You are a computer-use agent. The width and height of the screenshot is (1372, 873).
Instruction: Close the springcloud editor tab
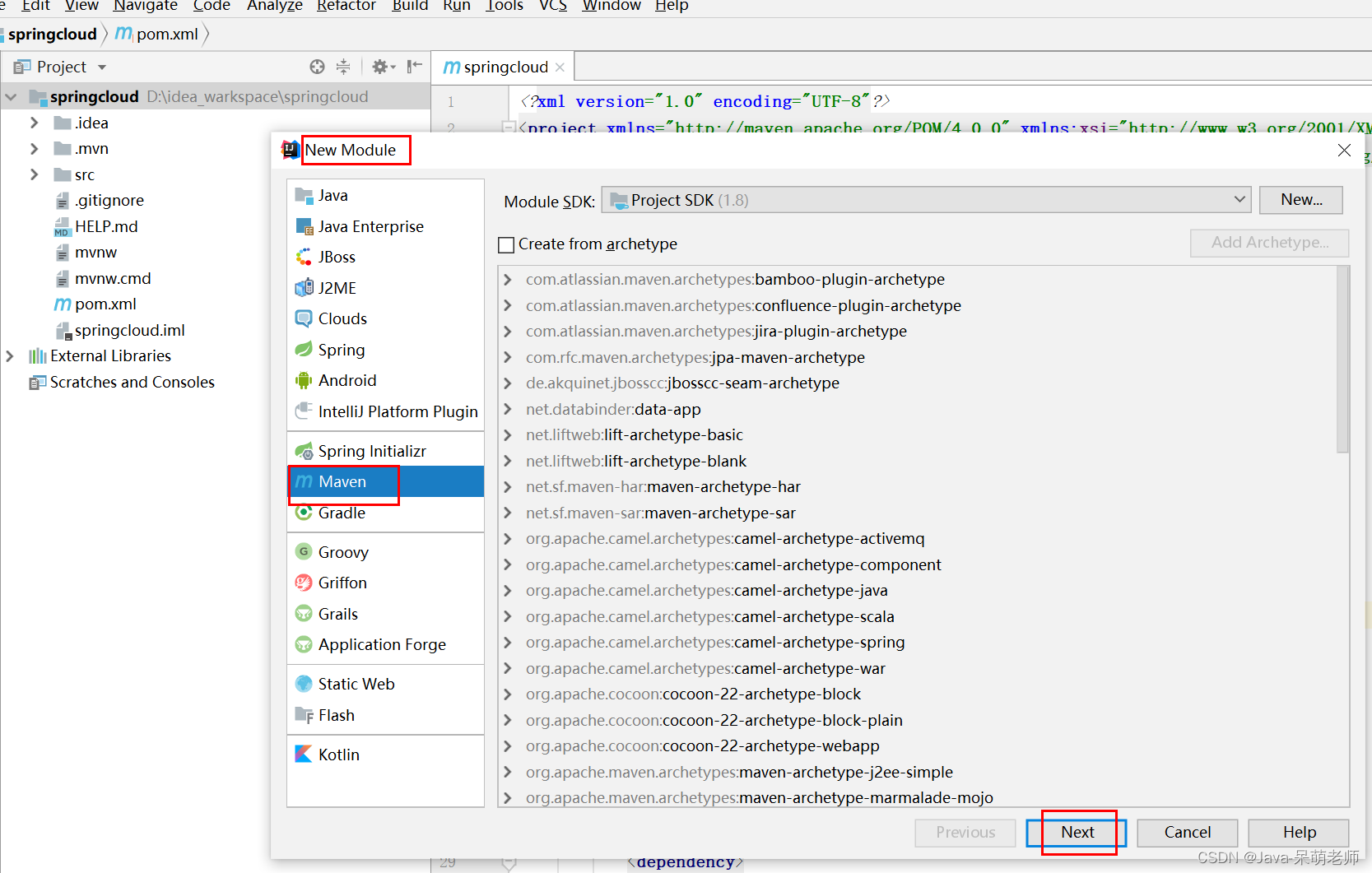click(560, 67)
